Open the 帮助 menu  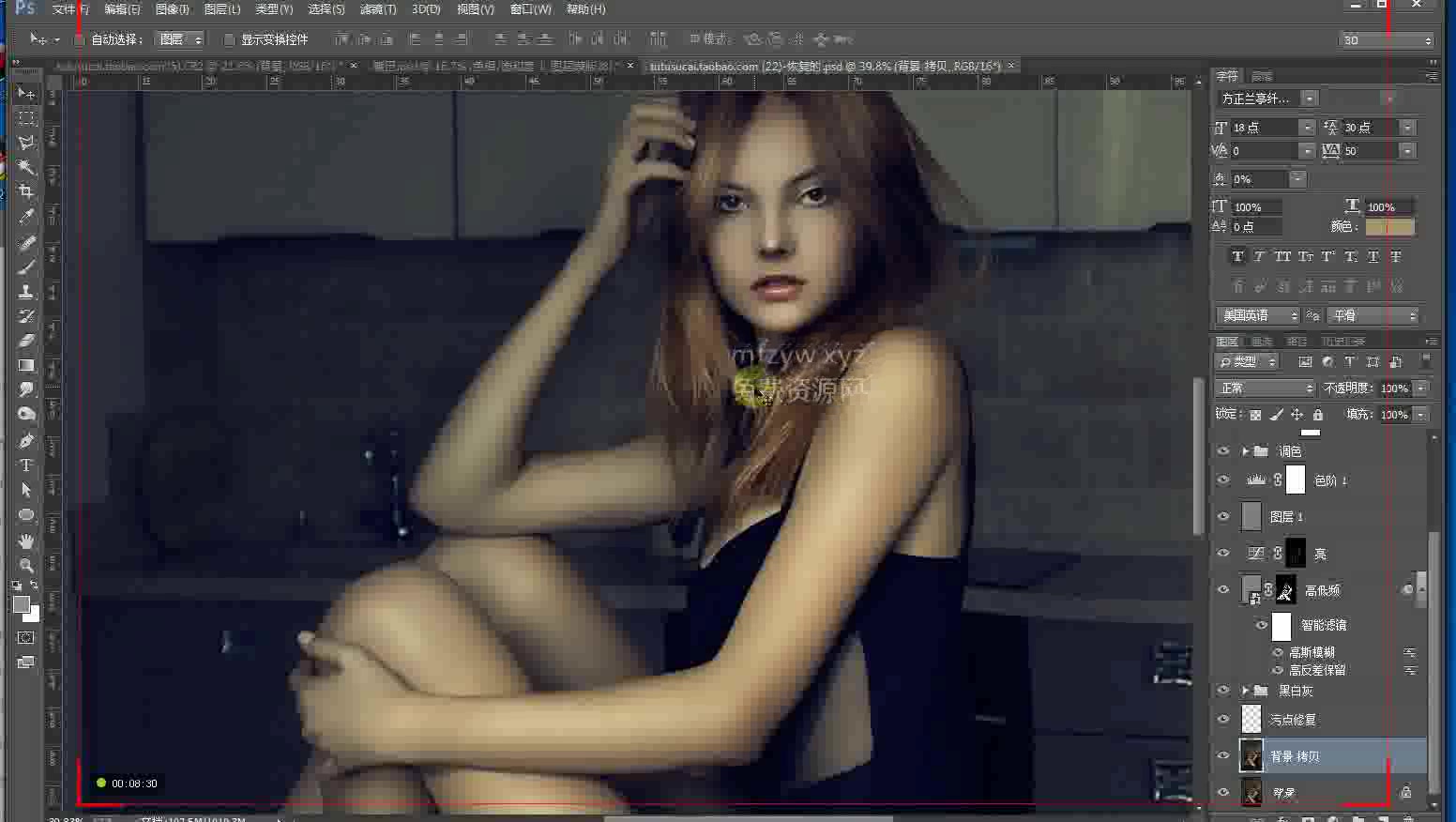(585, 9)
